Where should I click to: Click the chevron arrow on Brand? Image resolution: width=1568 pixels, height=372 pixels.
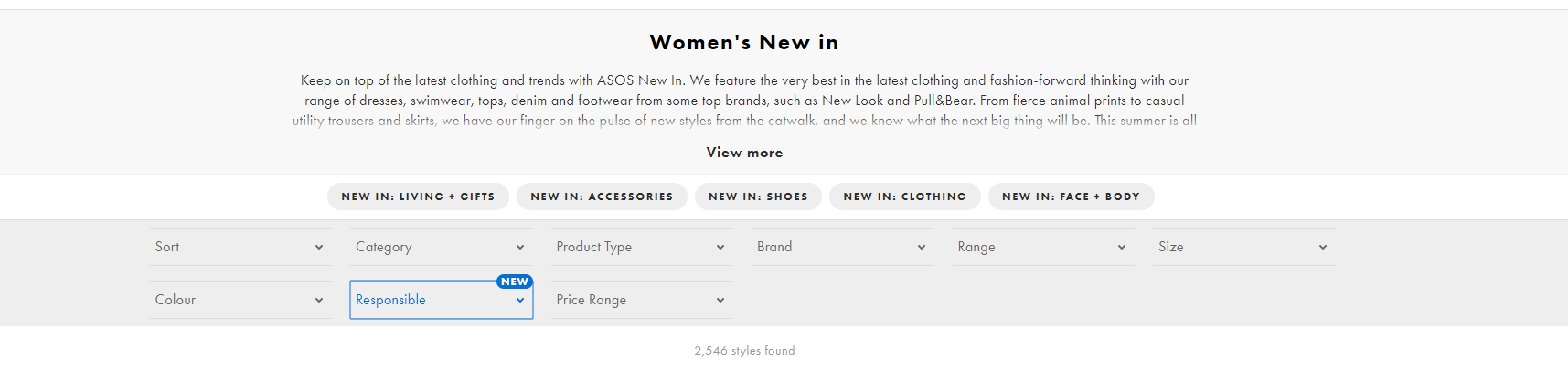pos(922,247)
